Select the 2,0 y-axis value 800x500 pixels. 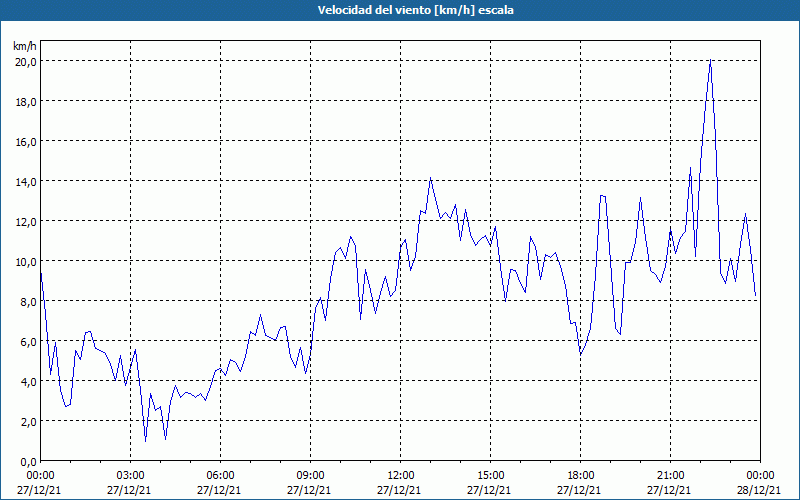point(29,422)
